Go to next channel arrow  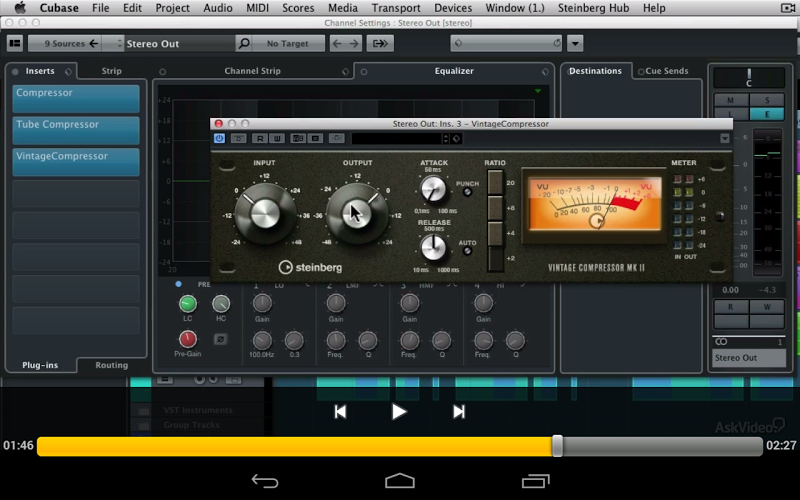[x=354, y=43]
